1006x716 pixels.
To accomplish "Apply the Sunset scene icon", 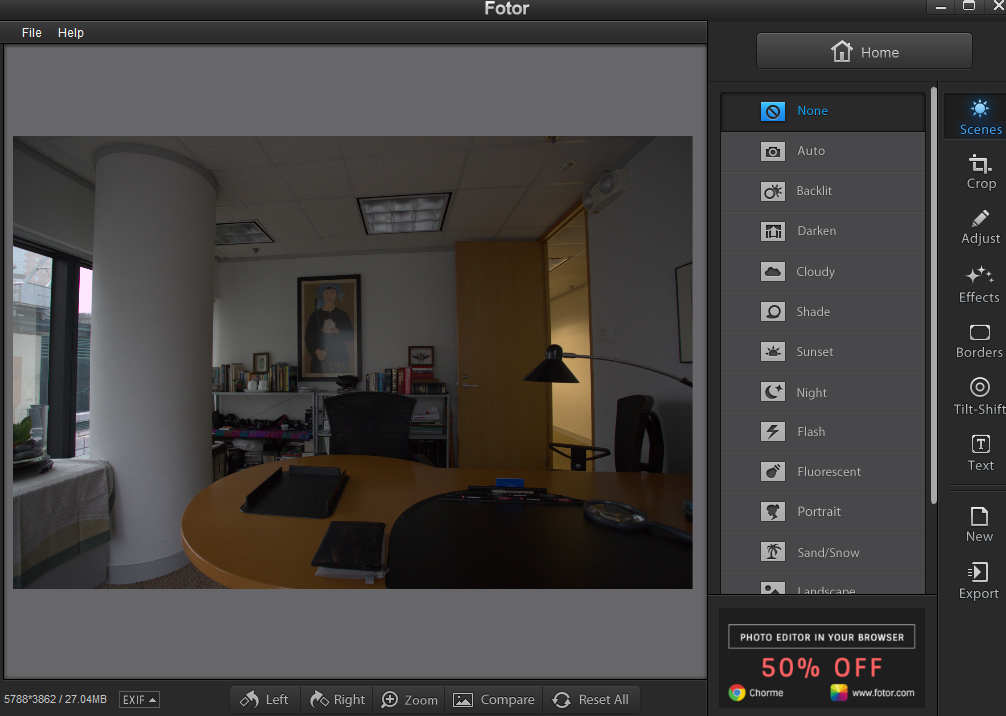I will (x=772, y=352).
